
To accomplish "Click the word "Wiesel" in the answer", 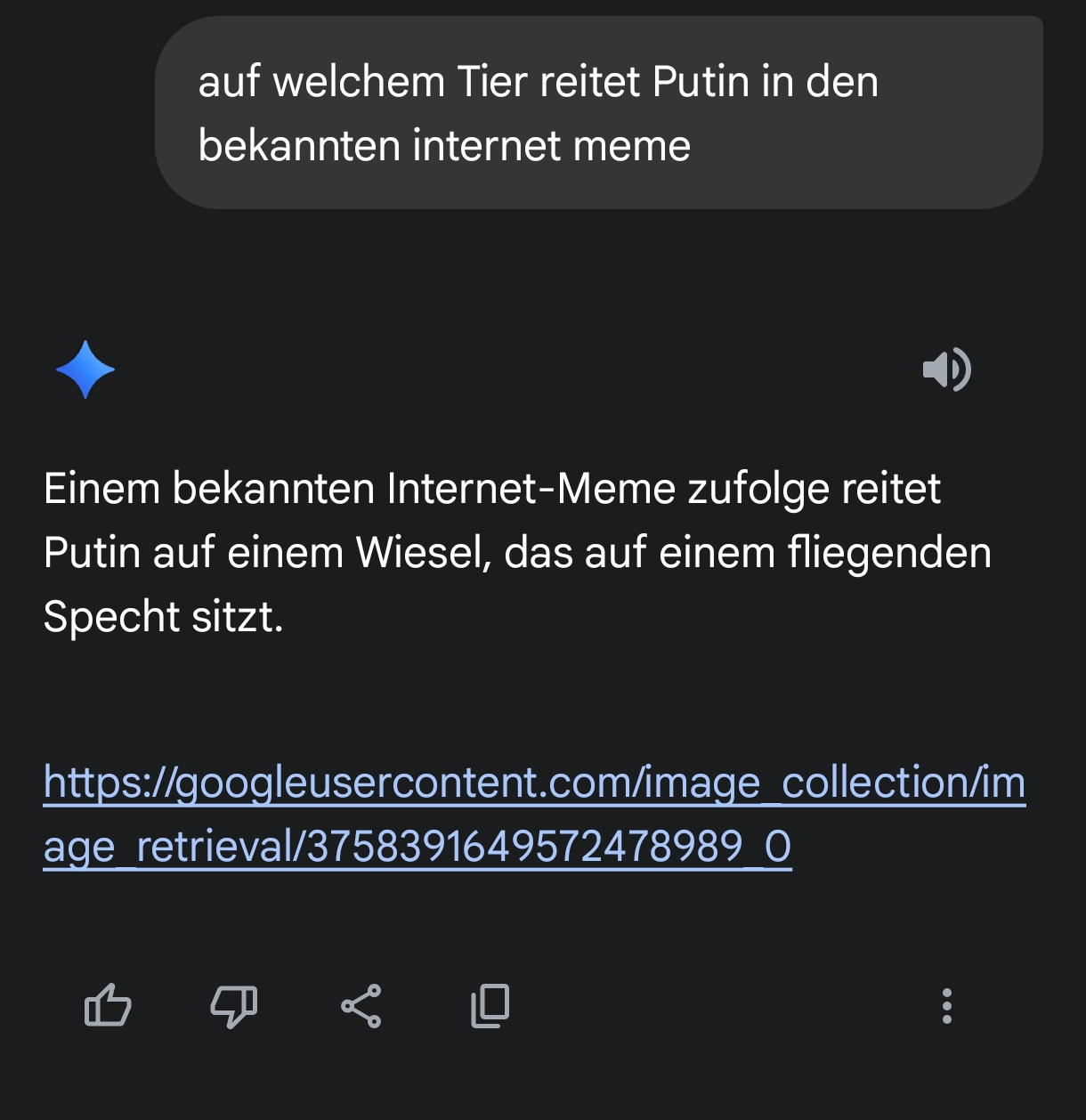I will 422,553.
